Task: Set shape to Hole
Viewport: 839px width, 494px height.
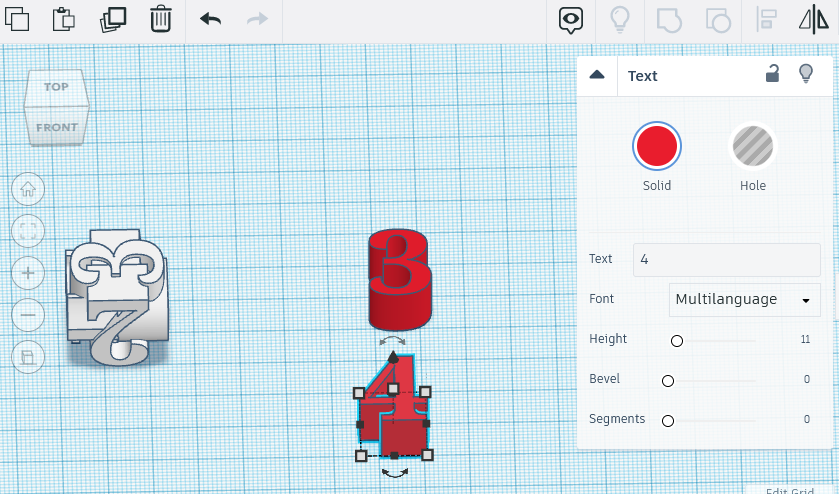Action: tap(752, 146)
